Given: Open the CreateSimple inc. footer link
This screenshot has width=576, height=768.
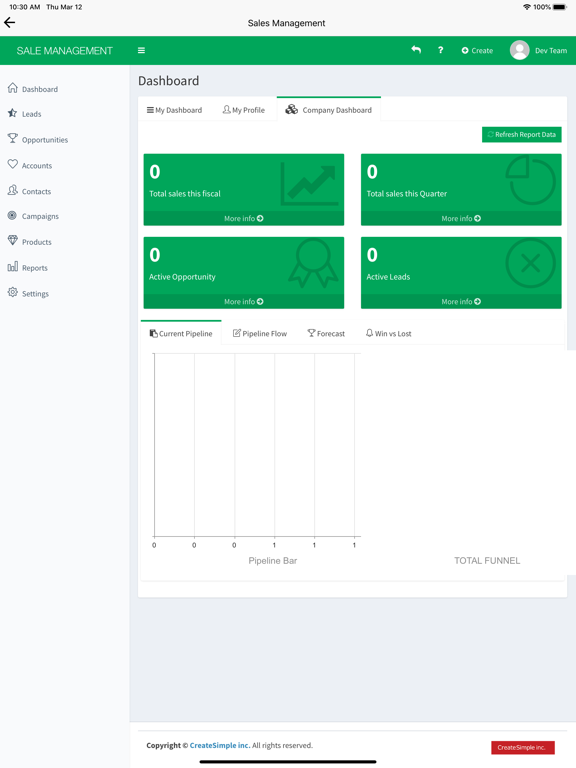Looking at the screenshot, I should pyautogui.click(x=219, y=745).
